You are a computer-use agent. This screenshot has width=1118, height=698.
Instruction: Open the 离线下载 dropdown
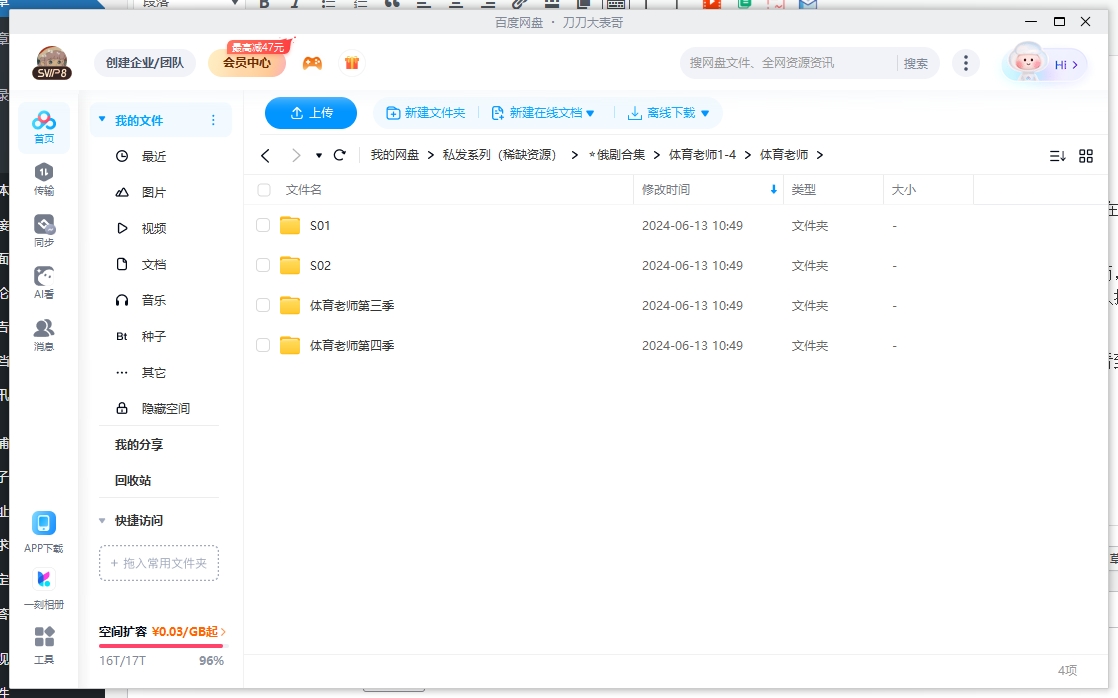pyautogui.click(x=668, y=113)
